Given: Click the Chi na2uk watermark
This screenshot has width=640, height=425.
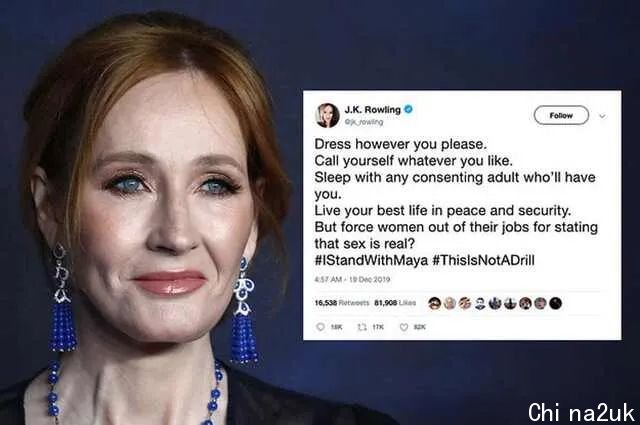Looking at the screenshot, I should (581, 412).
